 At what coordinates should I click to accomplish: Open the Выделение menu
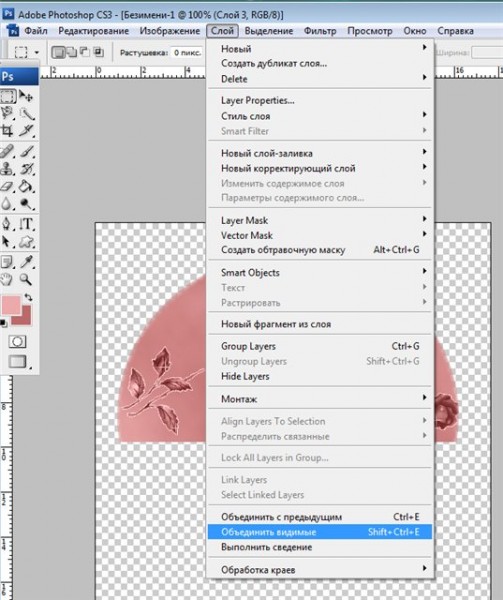point(269,31)
